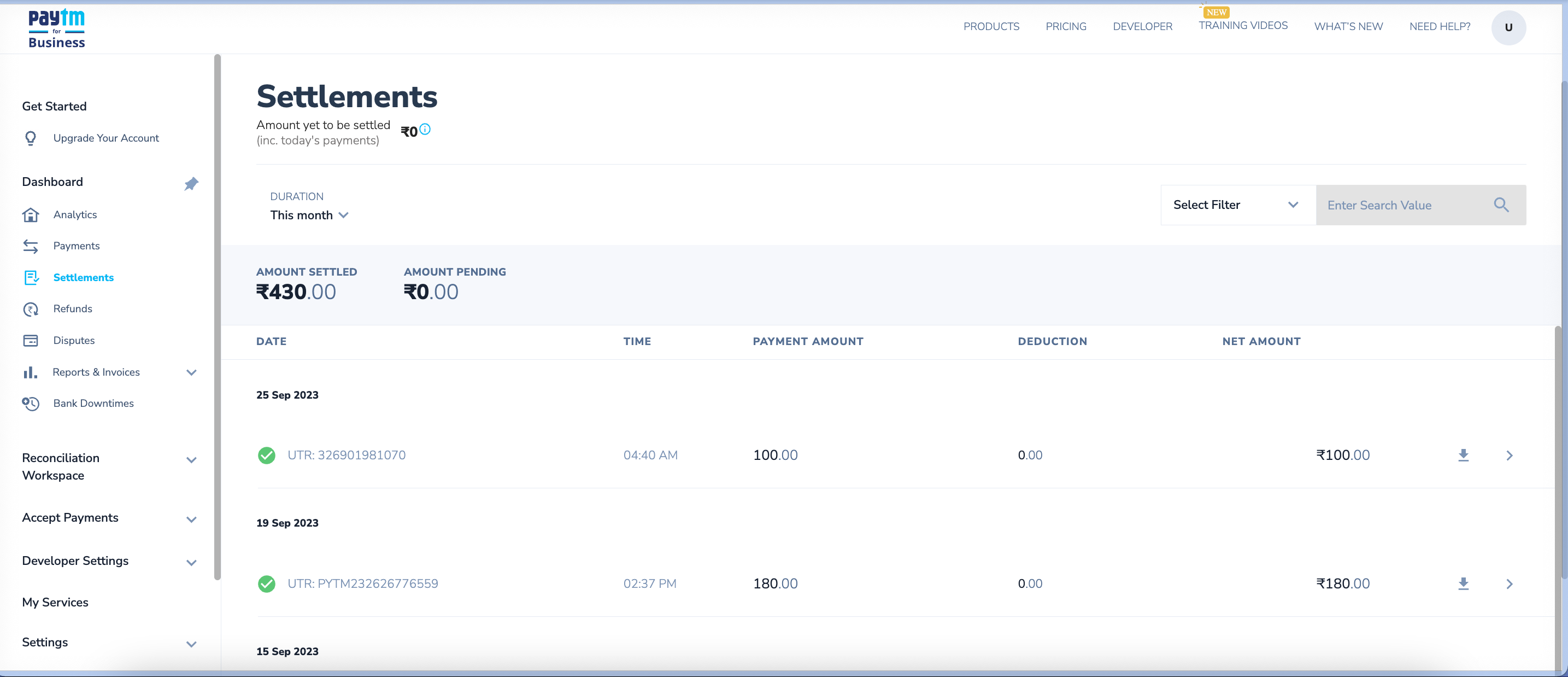Expand details of the ₹100.00 settlement row

click(1509, 456)
